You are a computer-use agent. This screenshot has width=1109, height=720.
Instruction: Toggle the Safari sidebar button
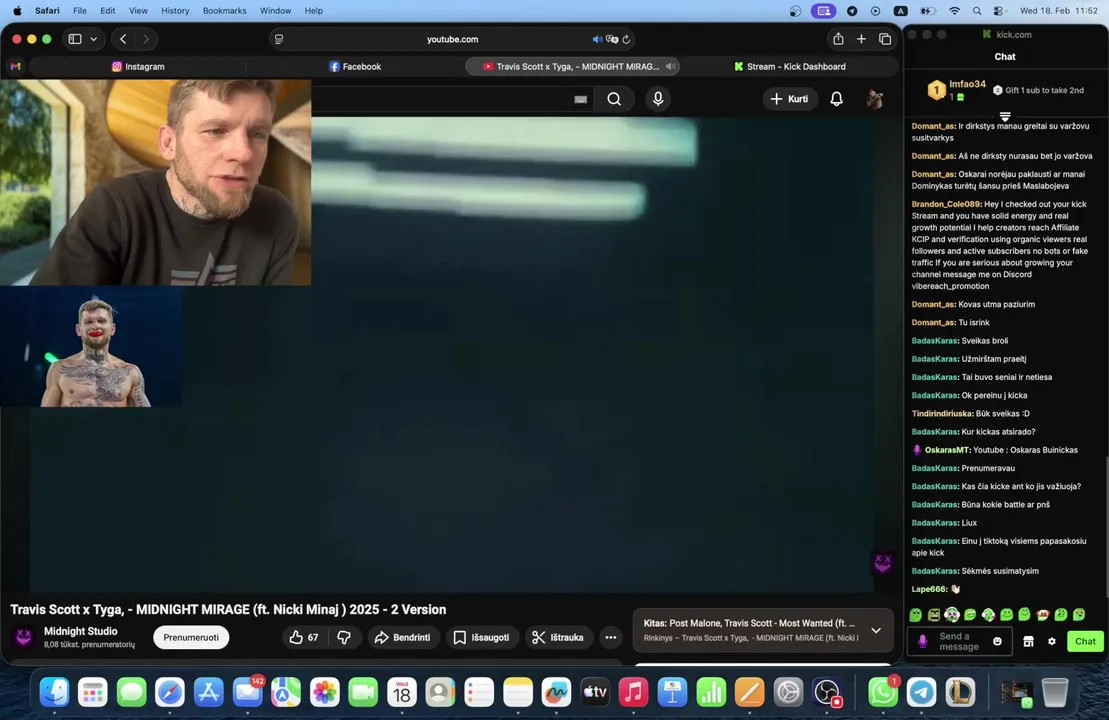[x=75, y=39]
